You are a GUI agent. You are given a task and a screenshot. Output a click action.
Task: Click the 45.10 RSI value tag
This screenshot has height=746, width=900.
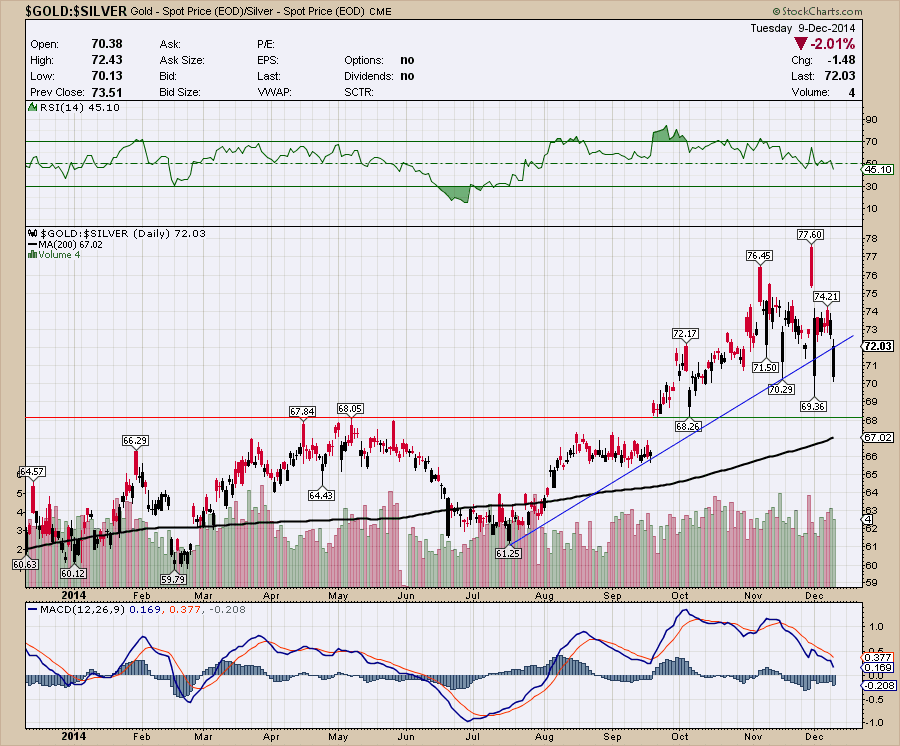[877, 169]
